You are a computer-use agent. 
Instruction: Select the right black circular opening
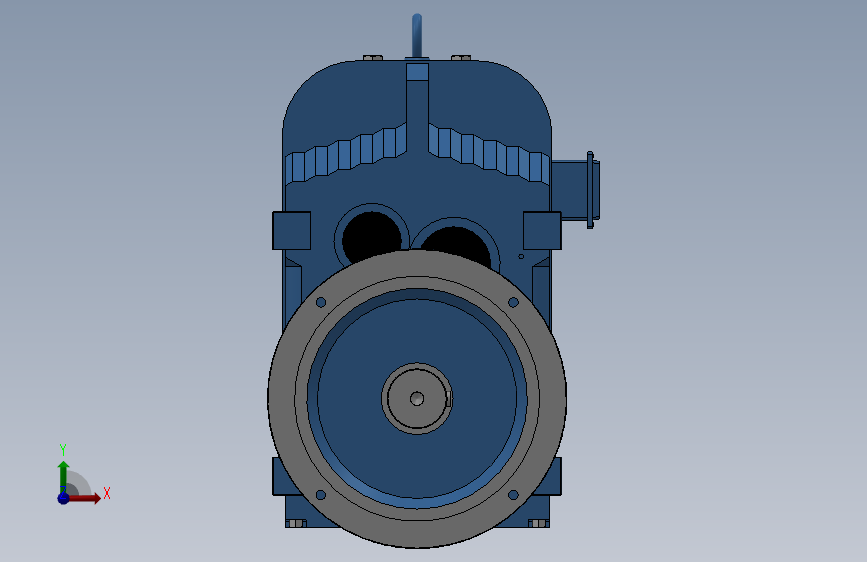(457, 244)
